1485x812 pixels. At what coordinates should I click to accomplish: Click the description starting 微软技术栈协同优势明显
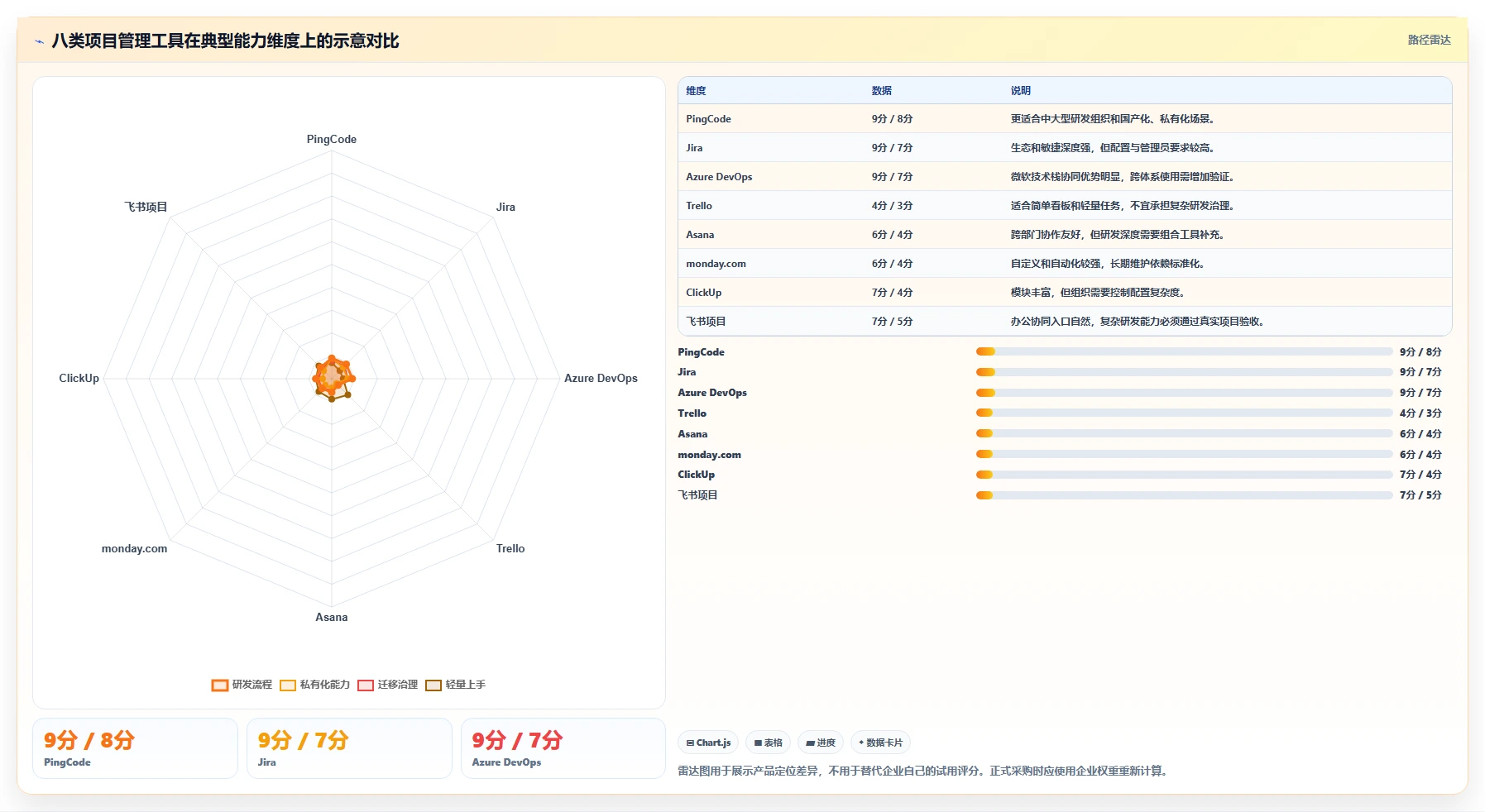click(x=1123, y=177)
